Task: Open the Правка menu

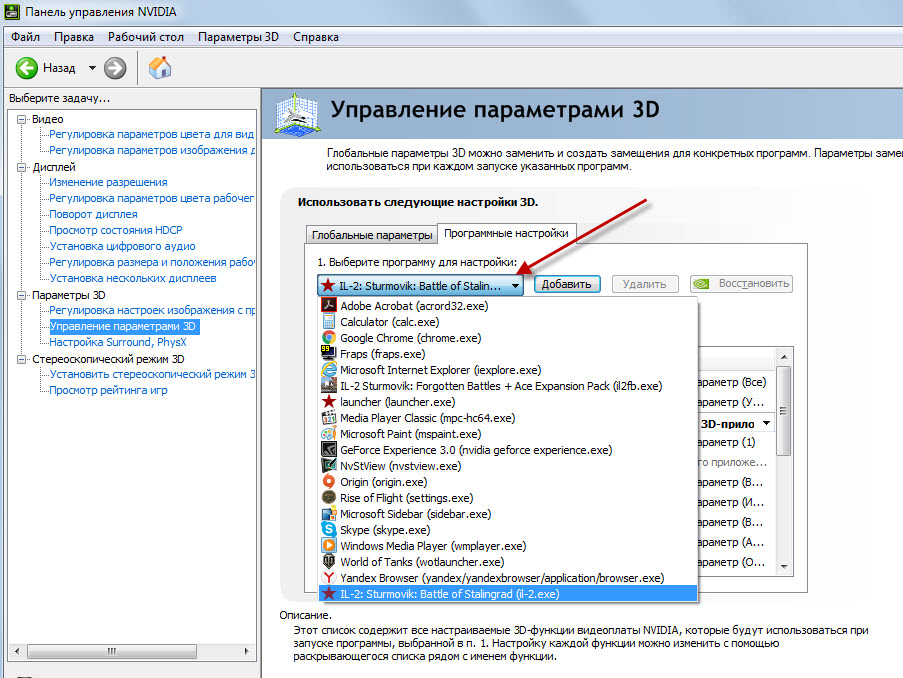Action: [74, 37]
